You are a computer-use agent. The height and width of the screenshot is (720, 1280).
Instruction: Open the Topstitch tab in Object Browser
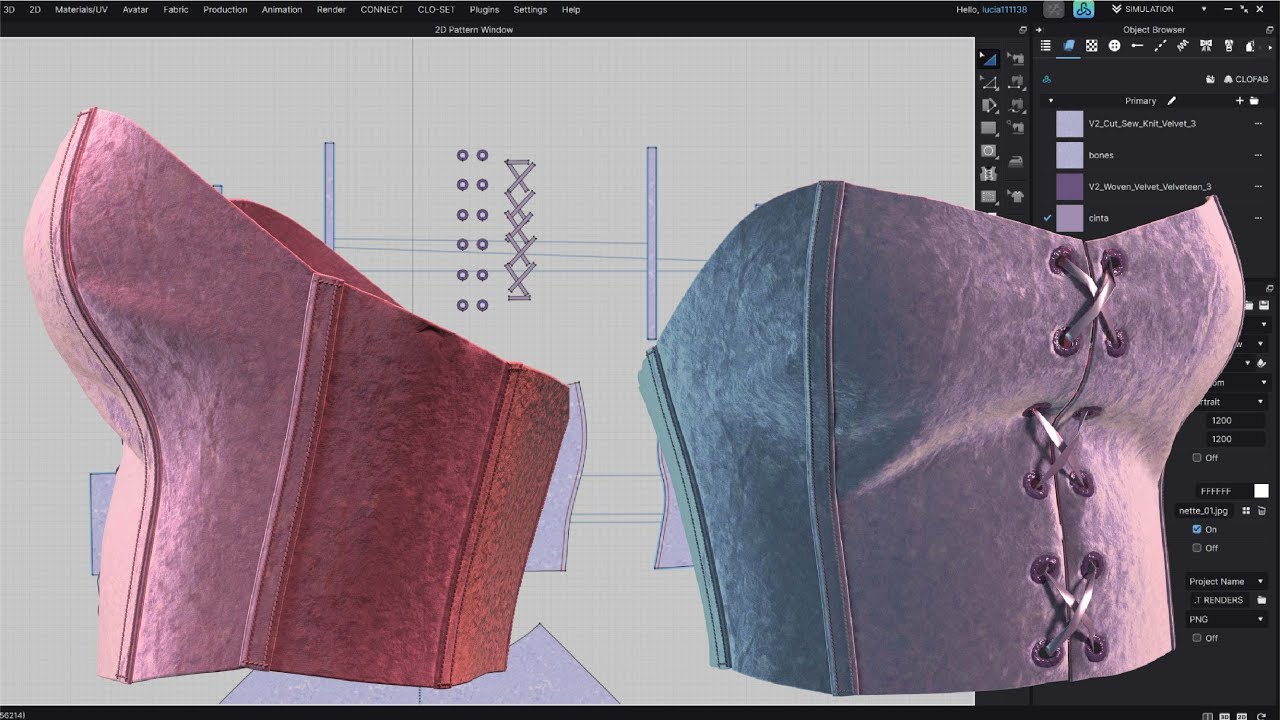tap(1160, 46)
